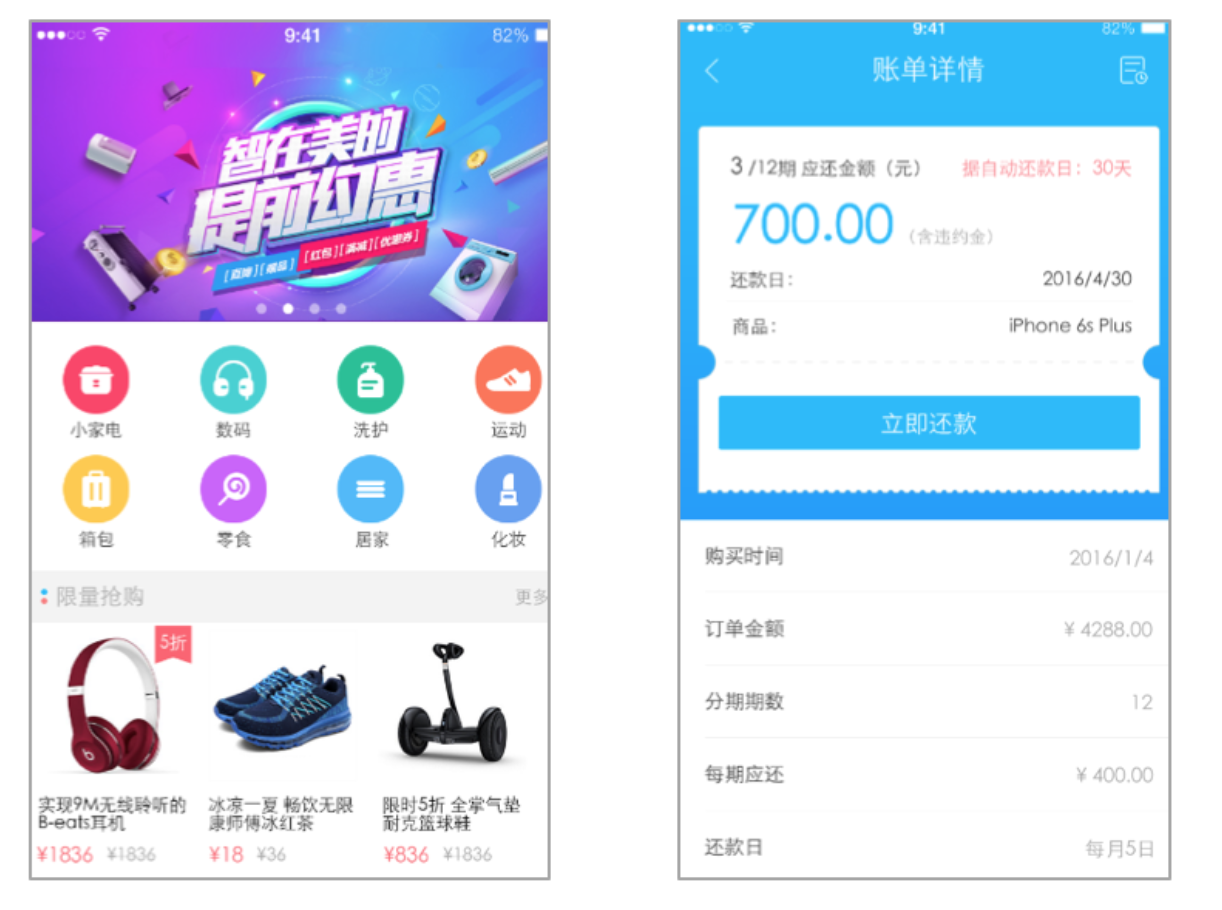Tap the 700.00 amount due figure

click(813, 224)
